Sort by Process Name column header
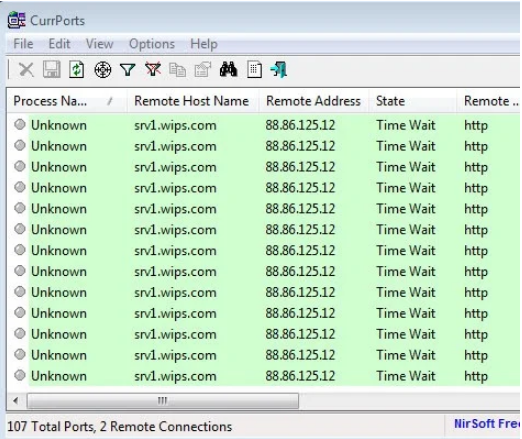522x439 pixels. 67,101
